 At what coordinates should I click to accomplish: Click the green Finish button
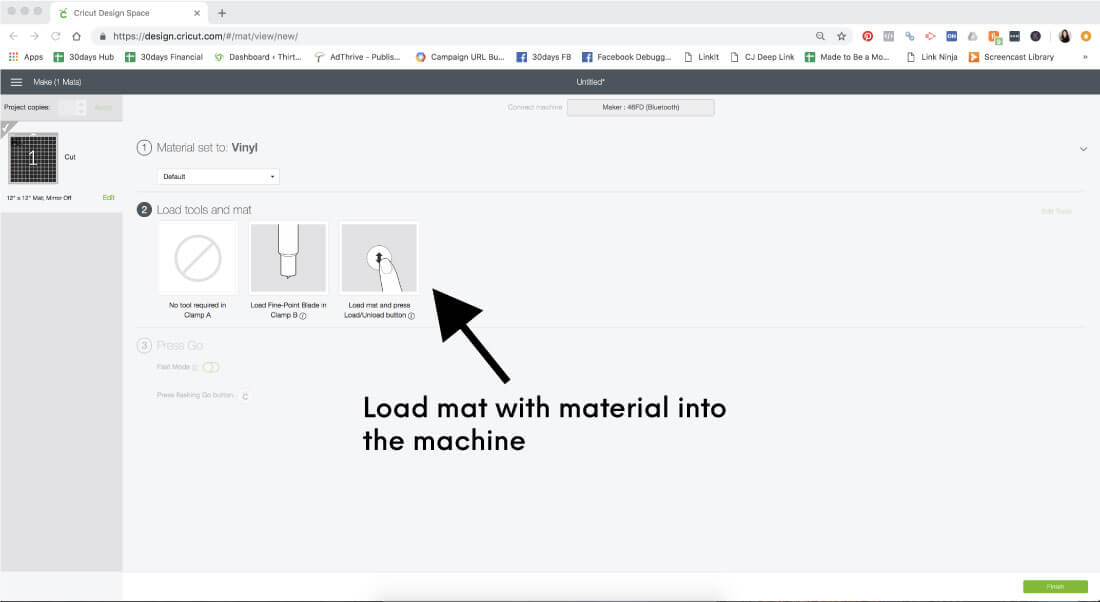click(1055, 587)
